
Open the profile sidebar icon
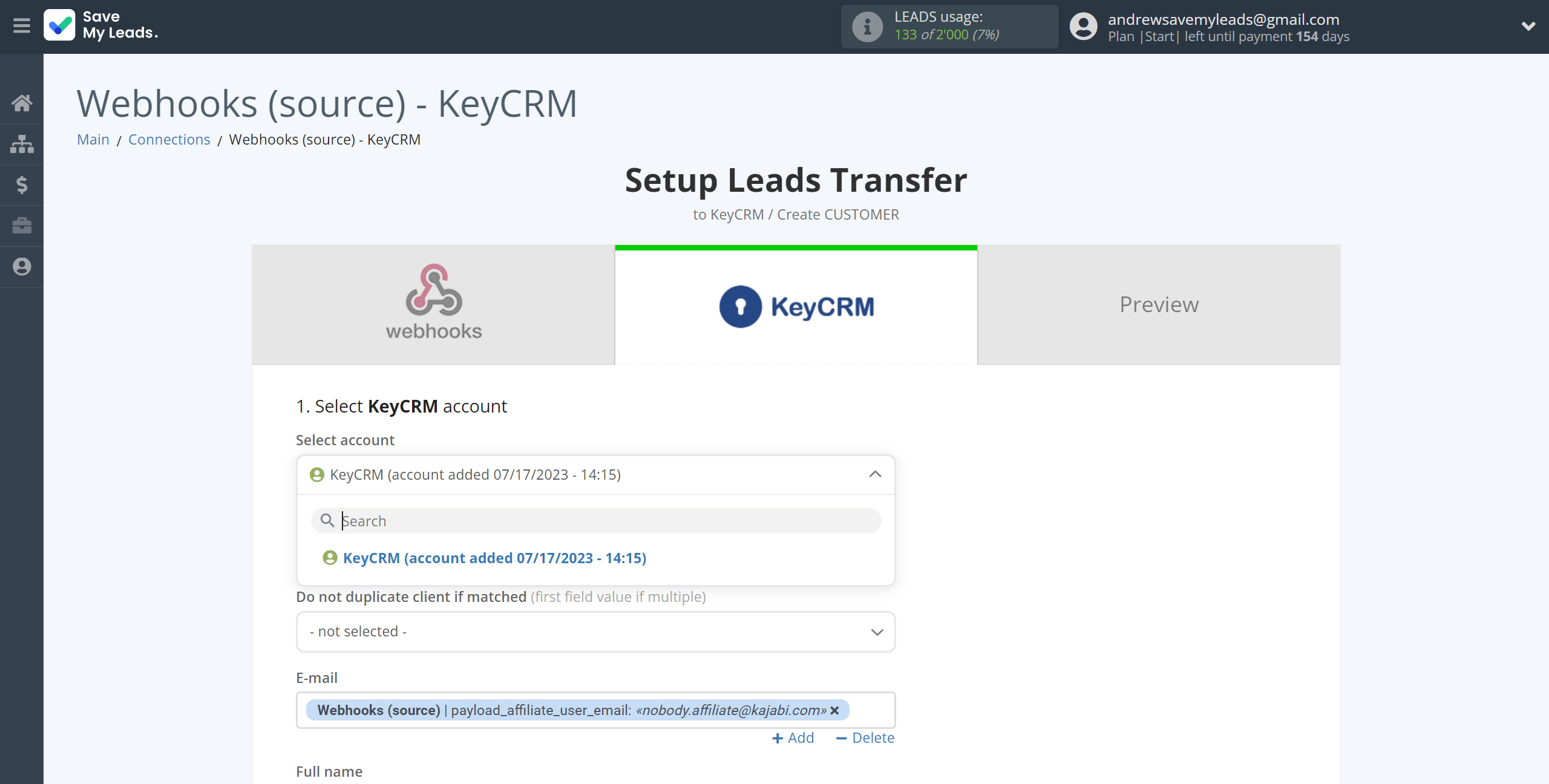(22, 267)
